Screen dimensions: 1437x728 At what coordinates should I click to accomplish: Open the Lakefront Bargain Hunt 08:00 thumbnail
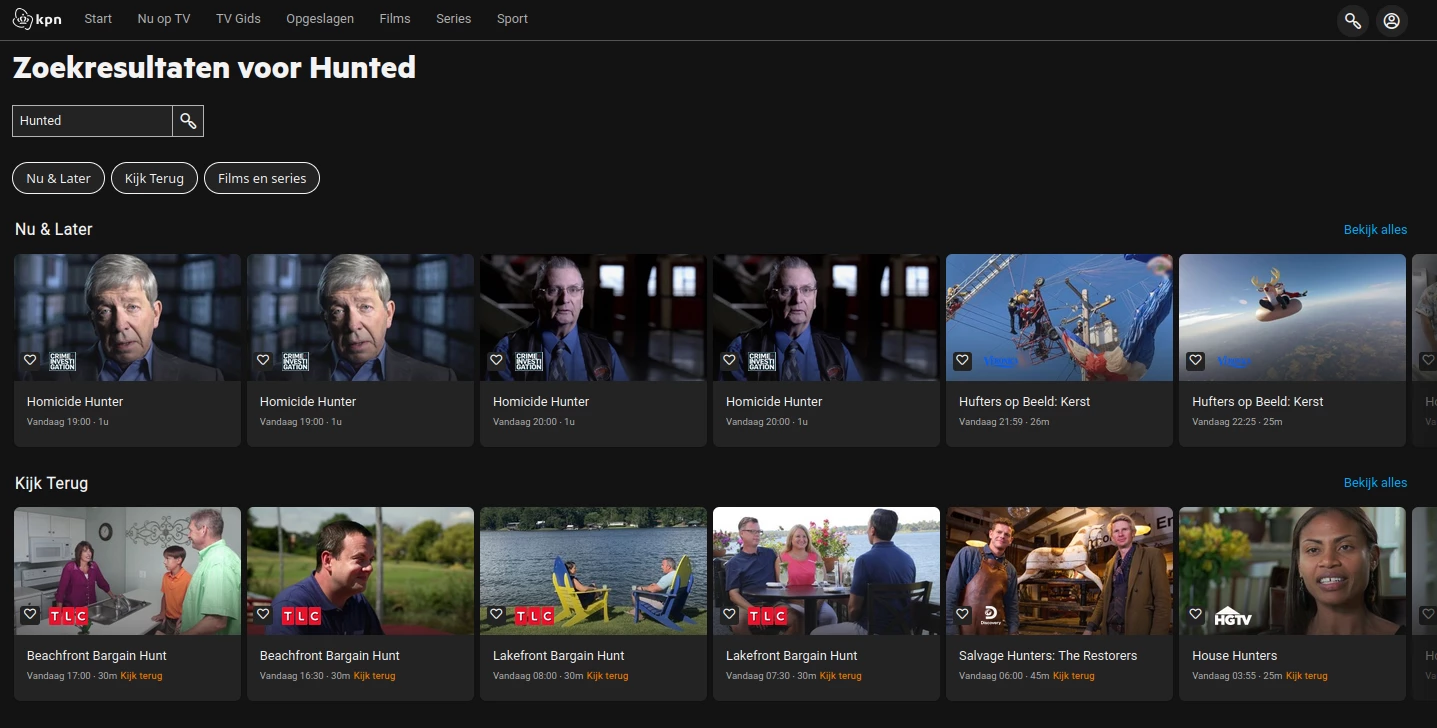pos(593,571)
